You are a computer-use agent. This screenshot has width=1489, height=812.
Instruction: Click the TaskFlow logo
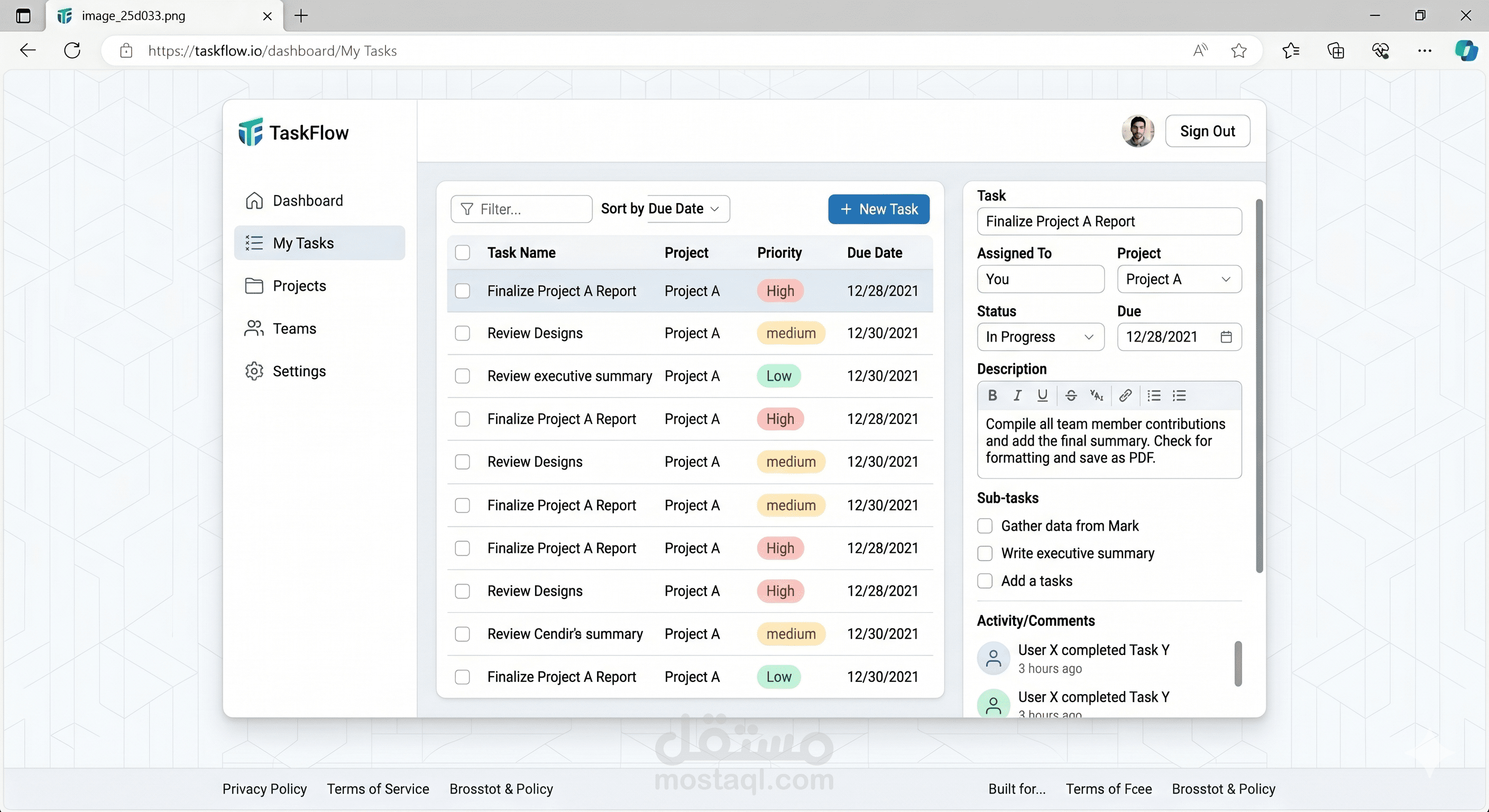pyautogui.click(x=293, y=132)
